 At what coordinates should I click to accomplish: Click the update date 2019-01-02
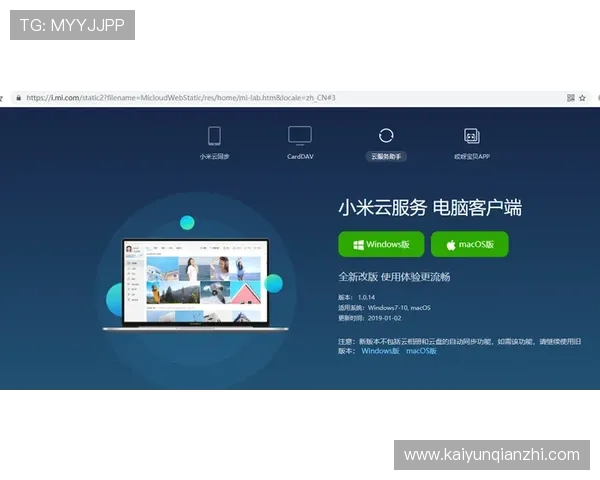tap(384, 318)
